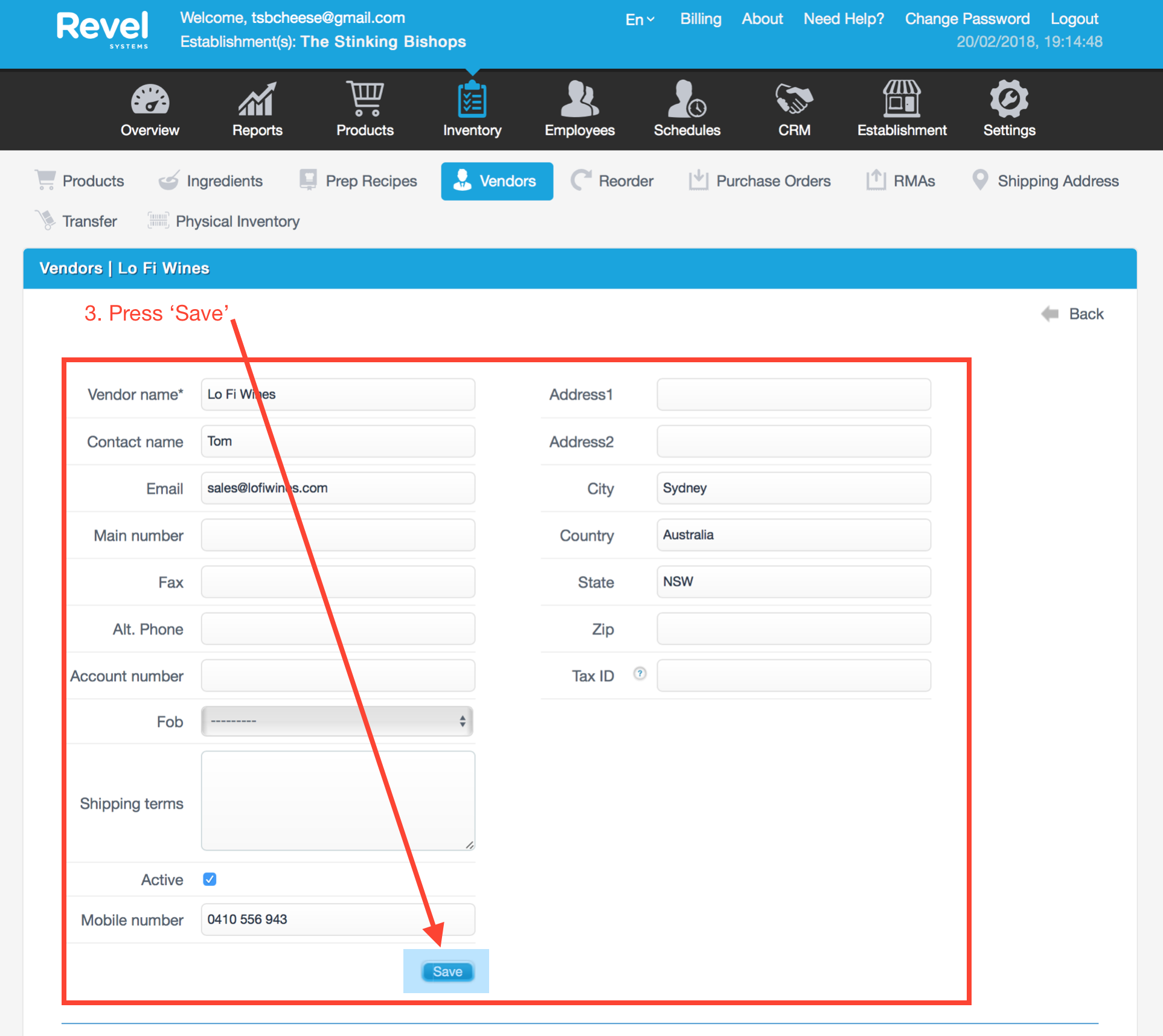This screenshot has width=1163, height=1036.
Task: Uncheck the Active checkbox
Action: 210,879
